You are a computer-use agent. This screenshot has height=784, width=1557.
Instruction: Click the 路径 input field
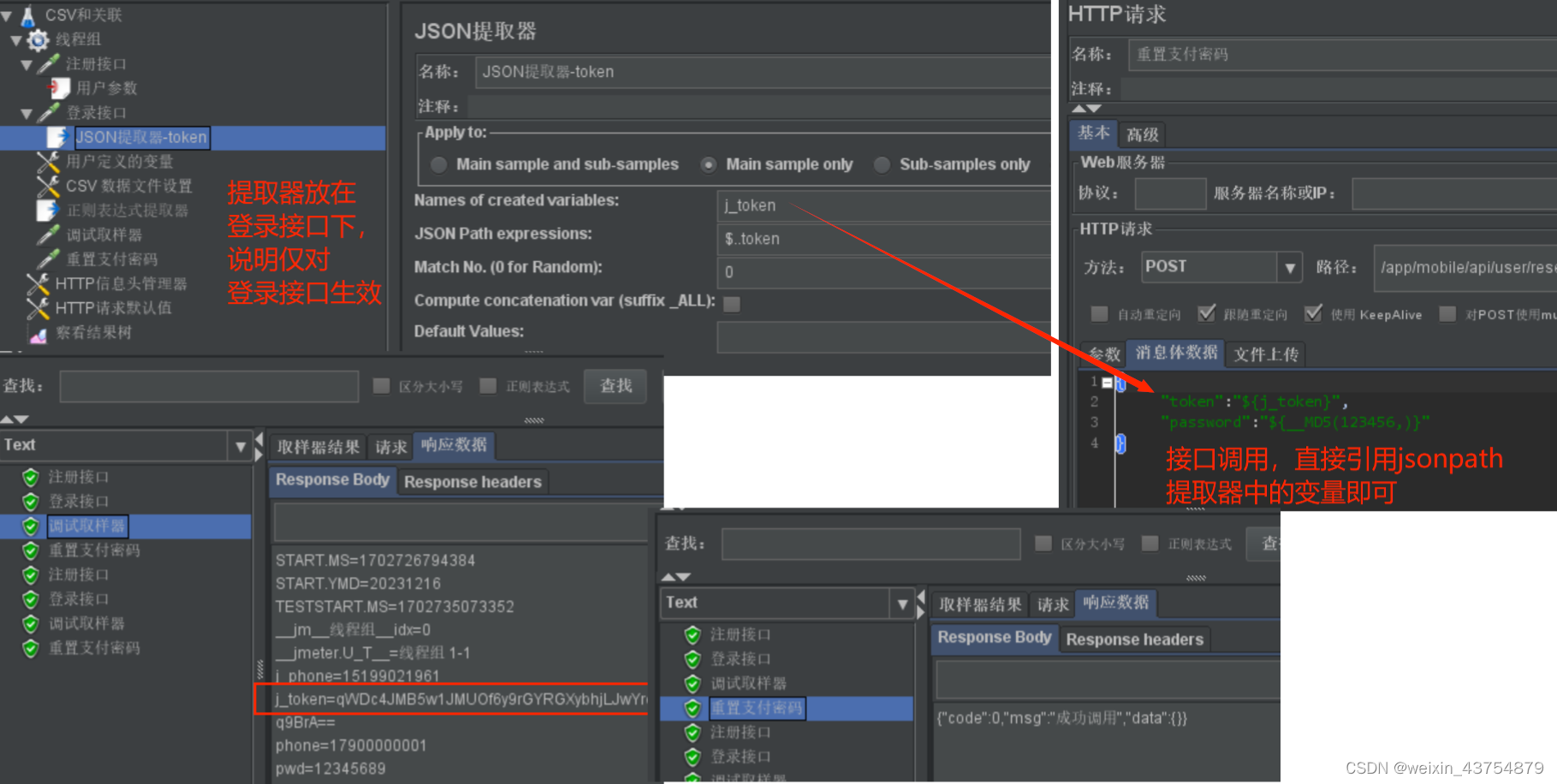1465,268
